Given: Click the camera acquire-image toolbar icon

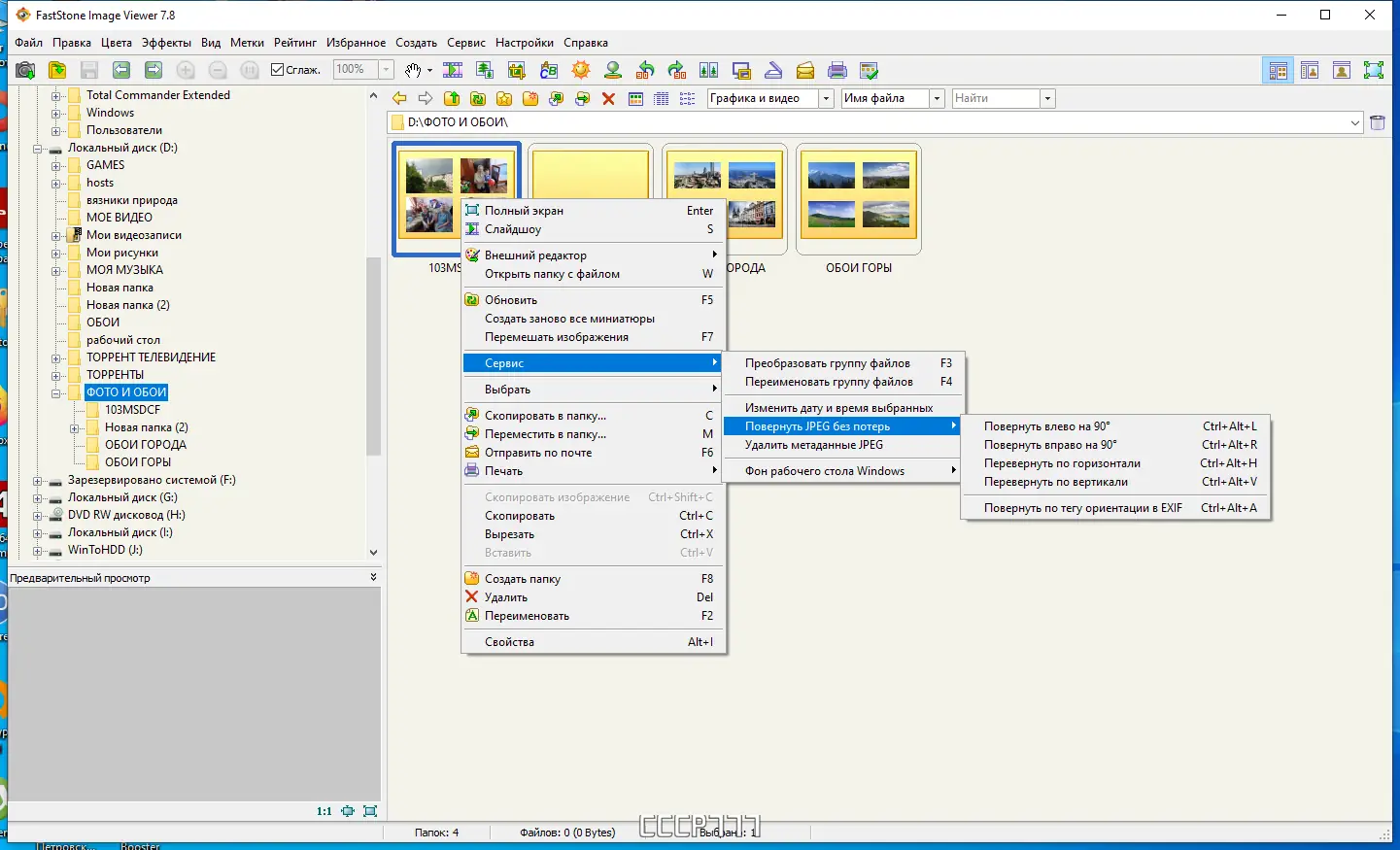Looking at the screenshot, I should point(25,70).
